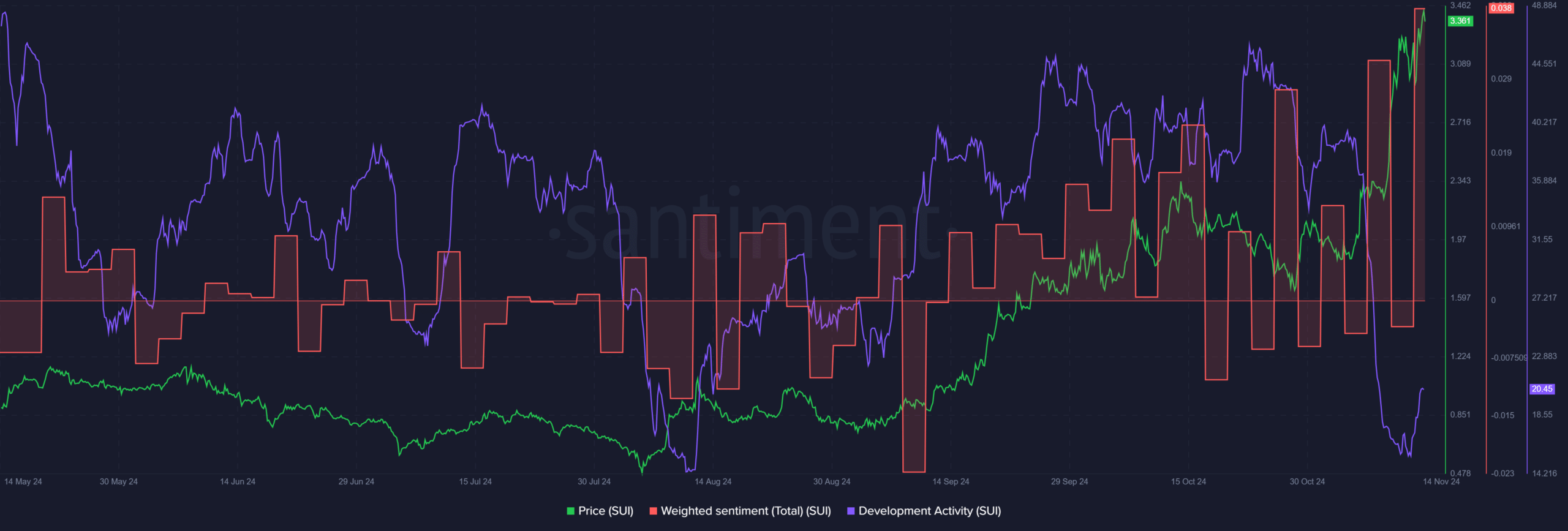Screen dimensions: 1568x531
Task: Click the 1.224 price axis value
Action: pyautogui.click(x=1460, y=356)
